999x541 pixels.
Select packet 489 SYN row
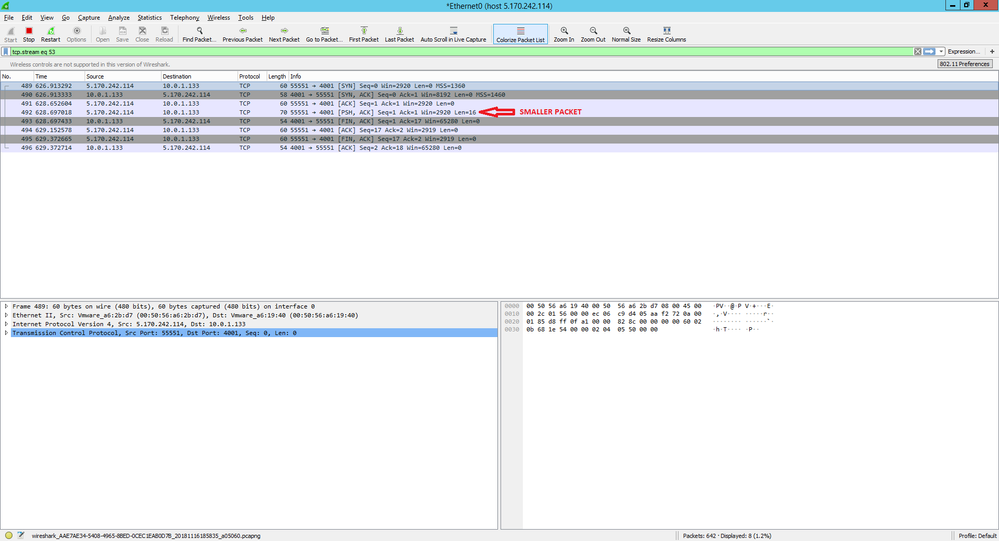pos(500,85)
